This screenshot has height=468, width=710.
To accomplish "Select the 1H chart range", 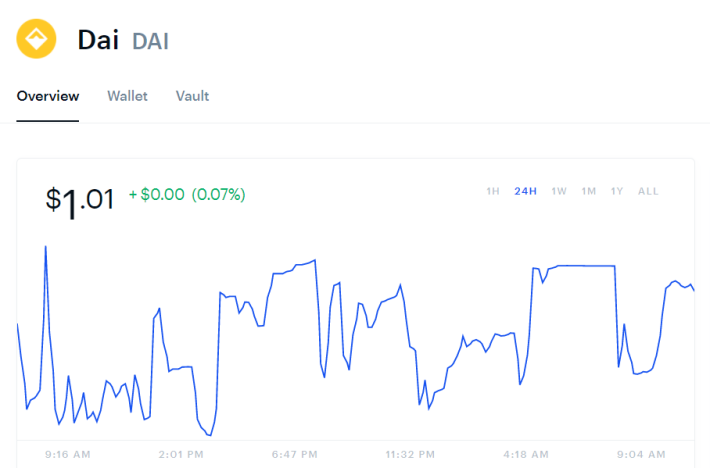I will tap(493, 191).
